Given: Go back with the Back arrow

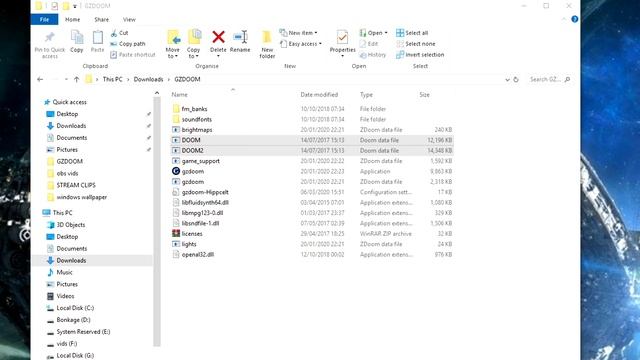Looking at the screenshot, I should click(x=40, y=79).
